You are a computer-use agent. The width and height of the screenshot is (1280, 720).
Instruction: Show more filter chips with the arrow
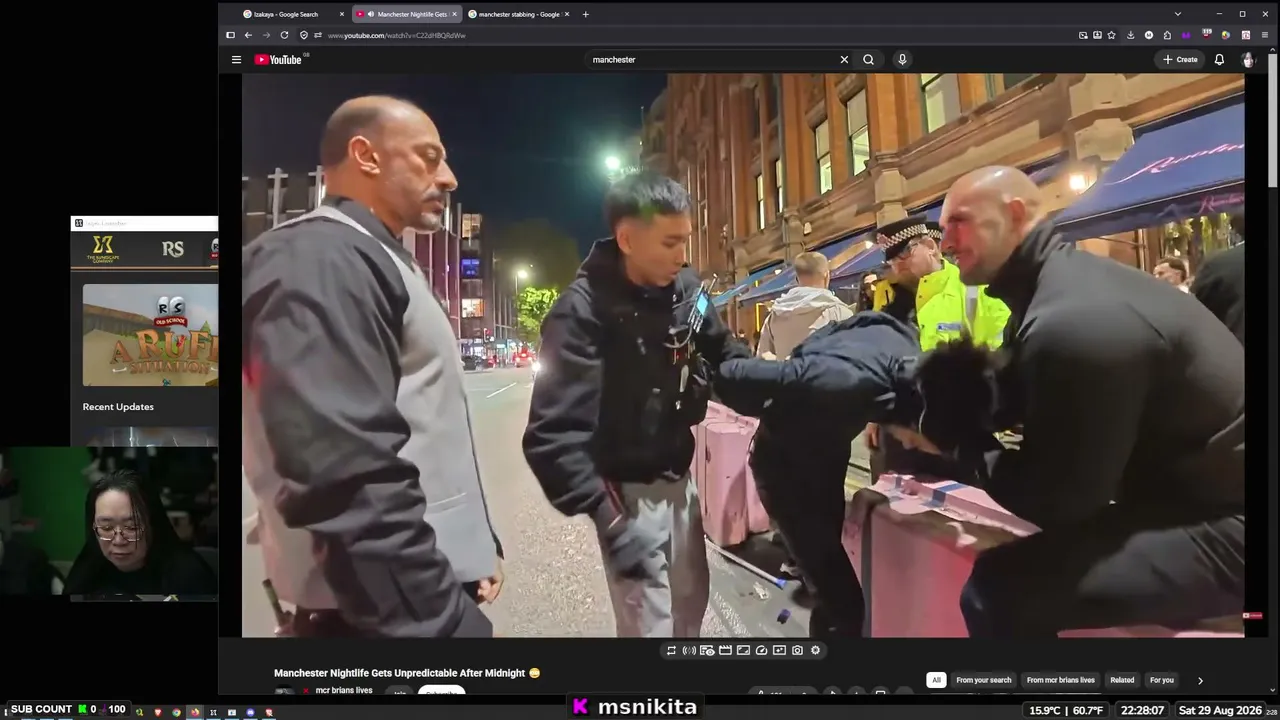point(1200,680)
